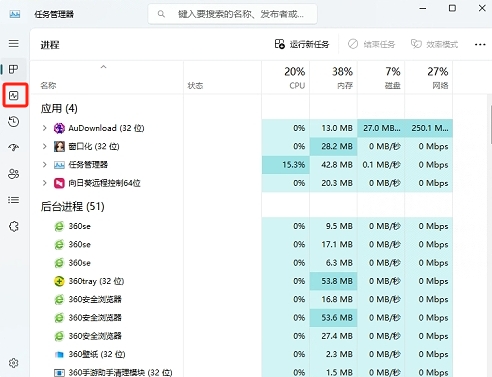Screen dimensions: 492x377
Task: Click the 360壁纸 process icon
Action: 59,354
